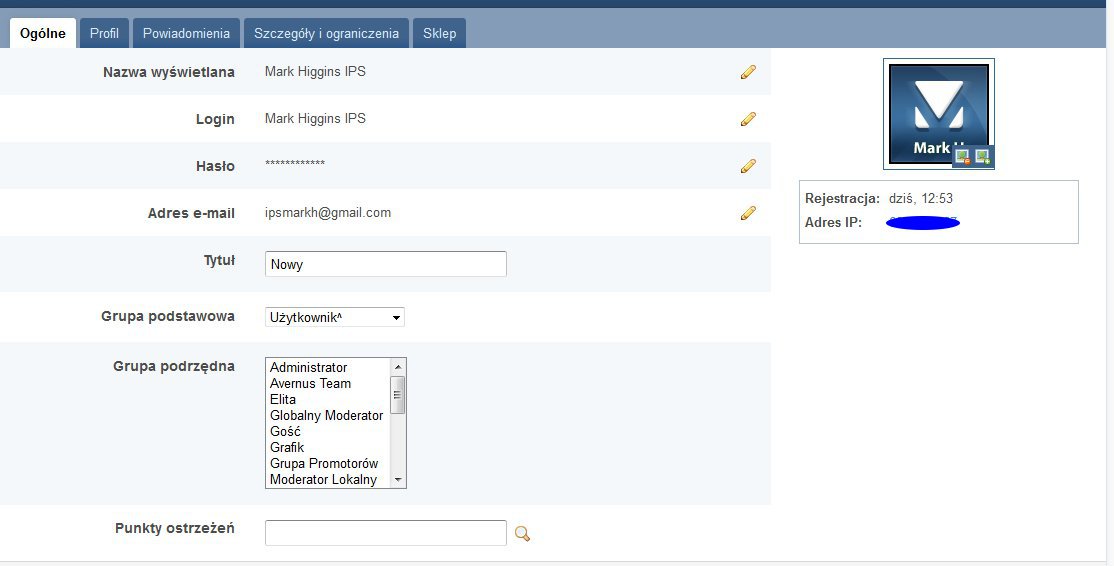The height and width of the screenshot is (566, 1114).
Task: Select Globalny Moderator in the group list
Action: click(x=326, y=415)
